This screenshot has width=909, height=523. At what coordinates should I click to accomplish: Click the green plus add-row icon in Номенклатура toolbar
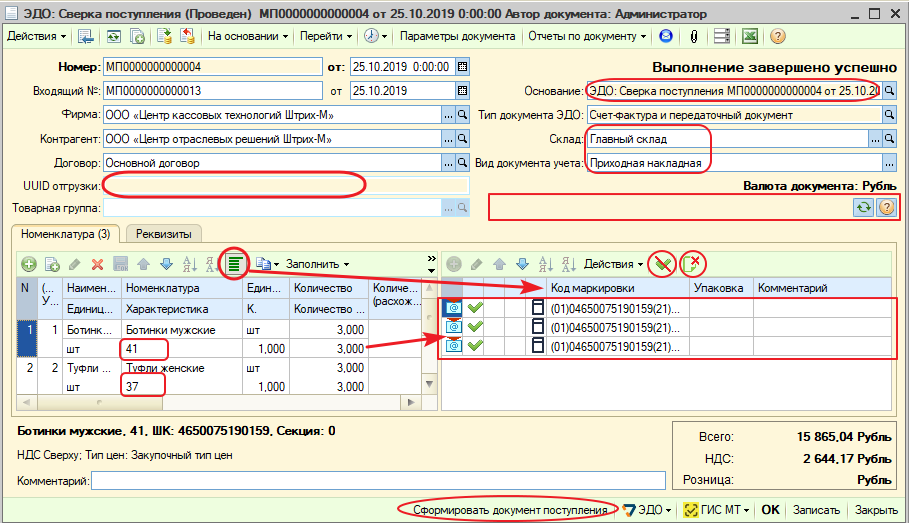coord(28,264)
